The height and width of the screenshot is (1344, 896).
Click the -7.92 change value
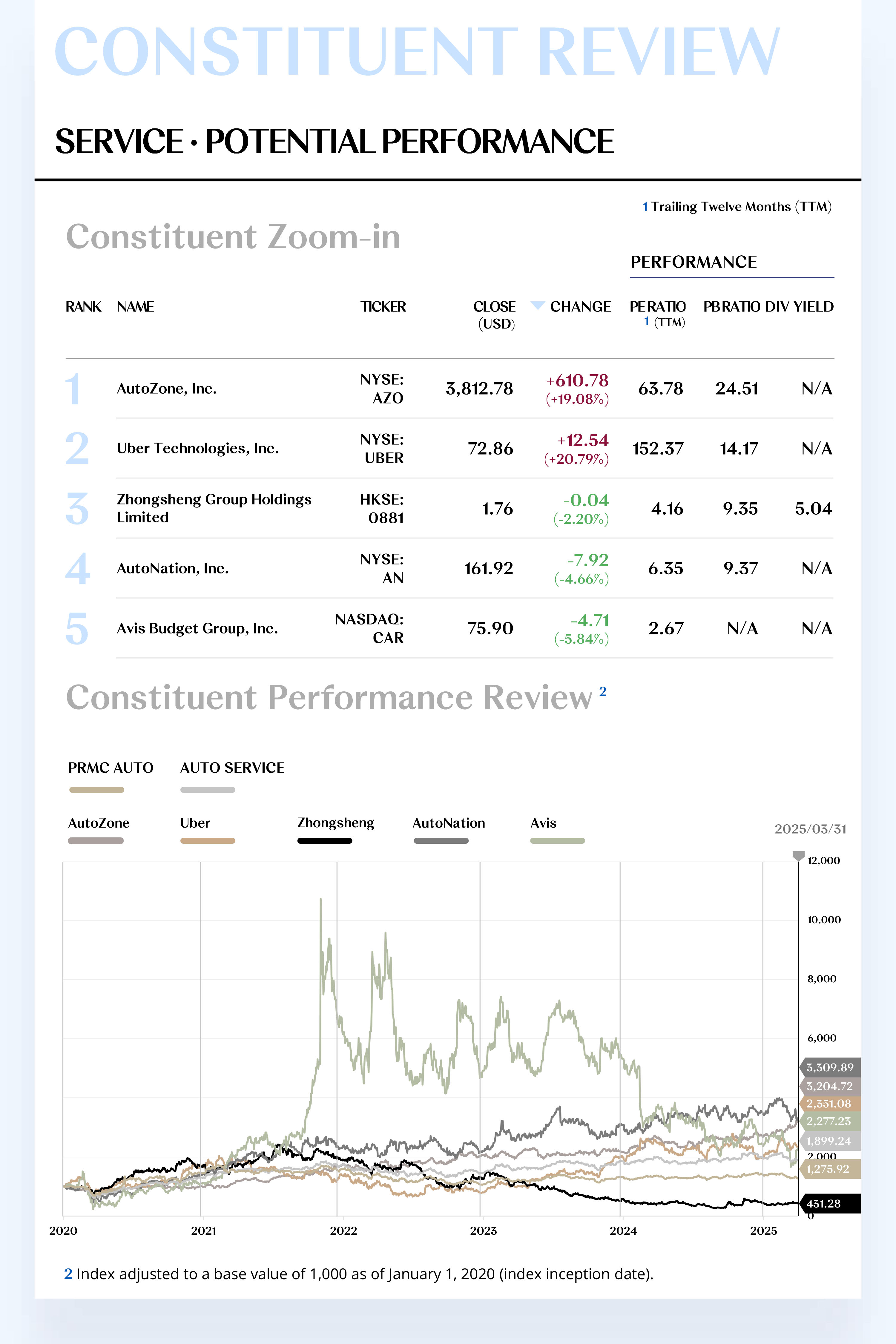(x=587, y=560)
